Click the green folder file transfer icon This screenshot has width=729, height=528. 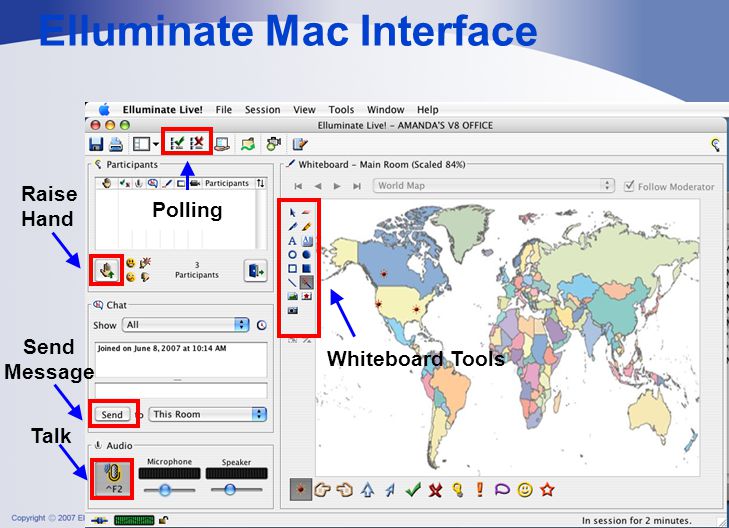click(248, 144)
